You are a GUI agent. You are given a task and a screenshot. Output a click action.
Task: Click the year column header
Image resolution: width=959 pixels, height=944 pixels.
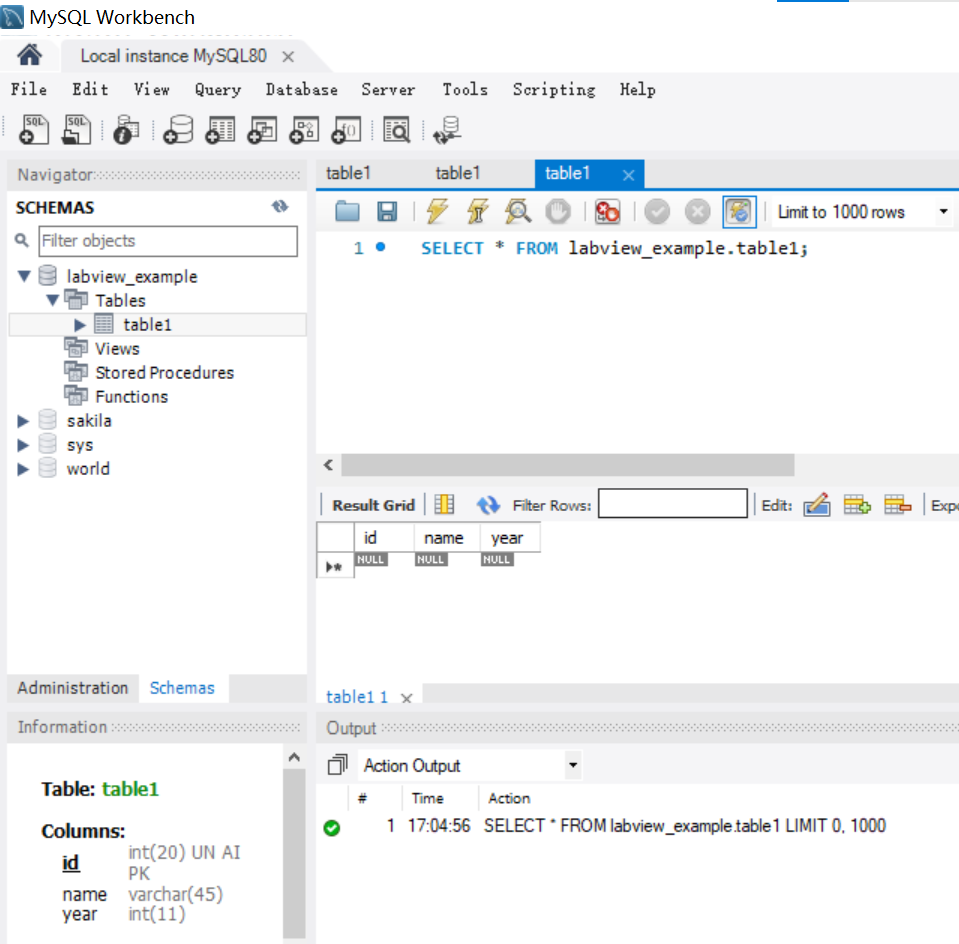click(x=509, y=538)
